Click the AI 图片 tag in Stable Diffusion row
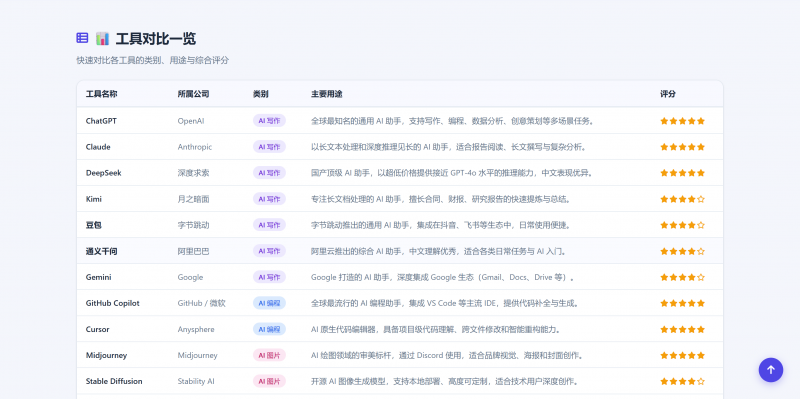Viewport: 800px width, 399px height. click(269, 381)
